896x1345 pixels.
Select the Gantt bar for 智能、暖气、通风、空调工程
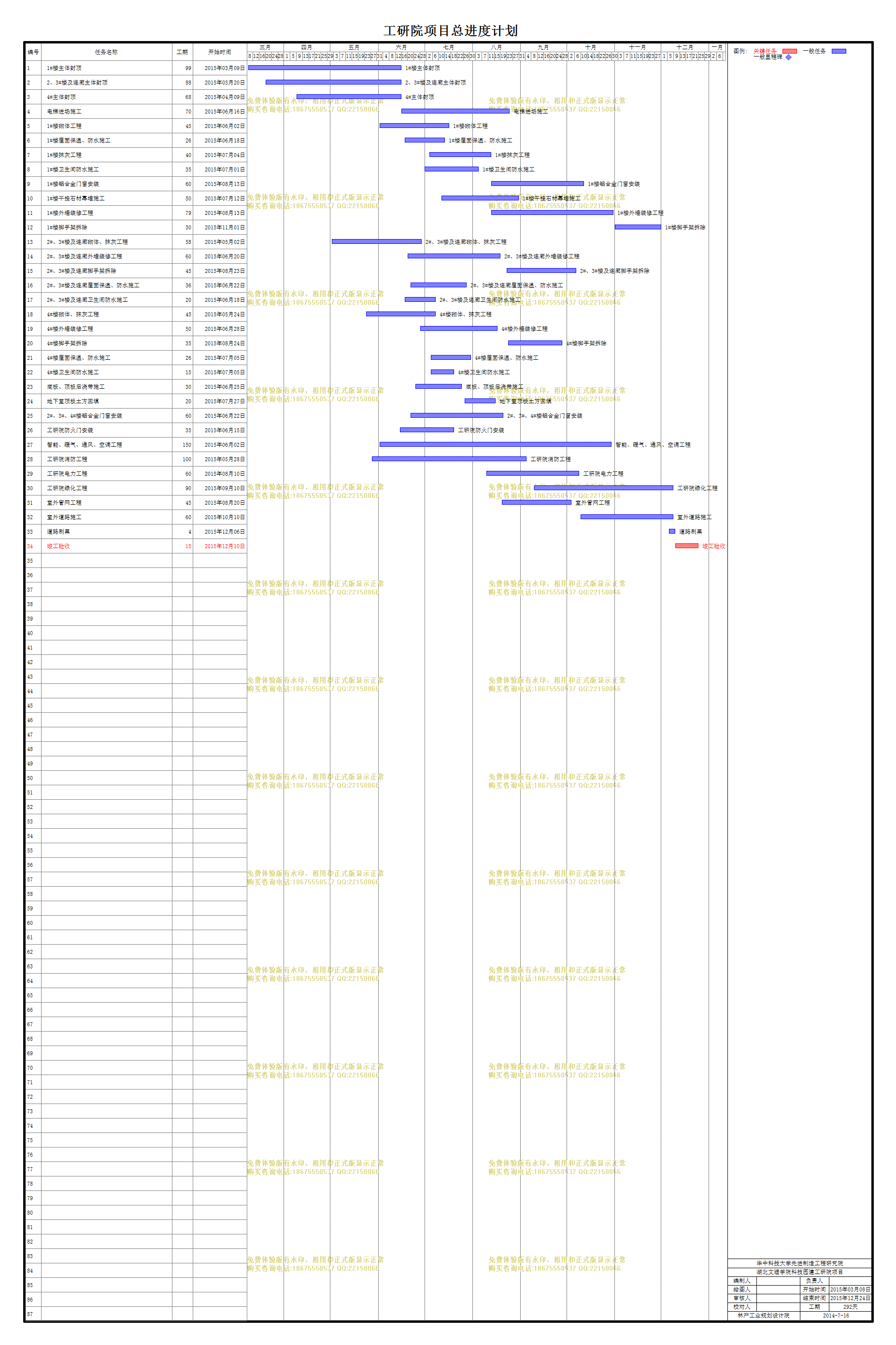pyautogui.click(x=496, y=444)
